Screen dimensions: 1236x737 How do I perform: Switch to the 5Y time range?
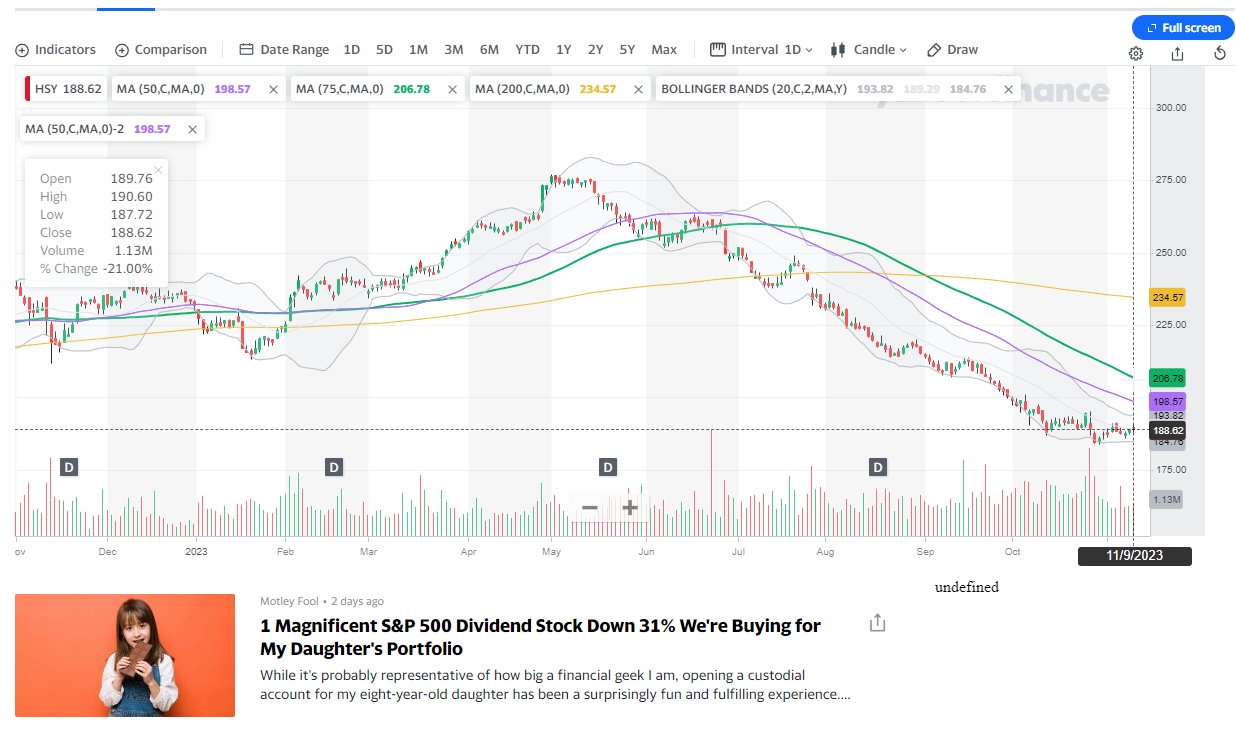click(x=627, y=50)
